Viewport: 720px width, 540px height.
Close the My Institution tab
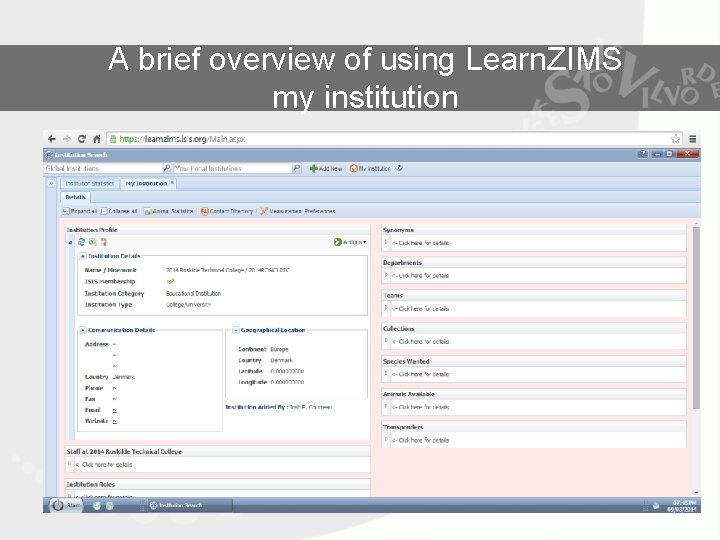coord(172,183)
